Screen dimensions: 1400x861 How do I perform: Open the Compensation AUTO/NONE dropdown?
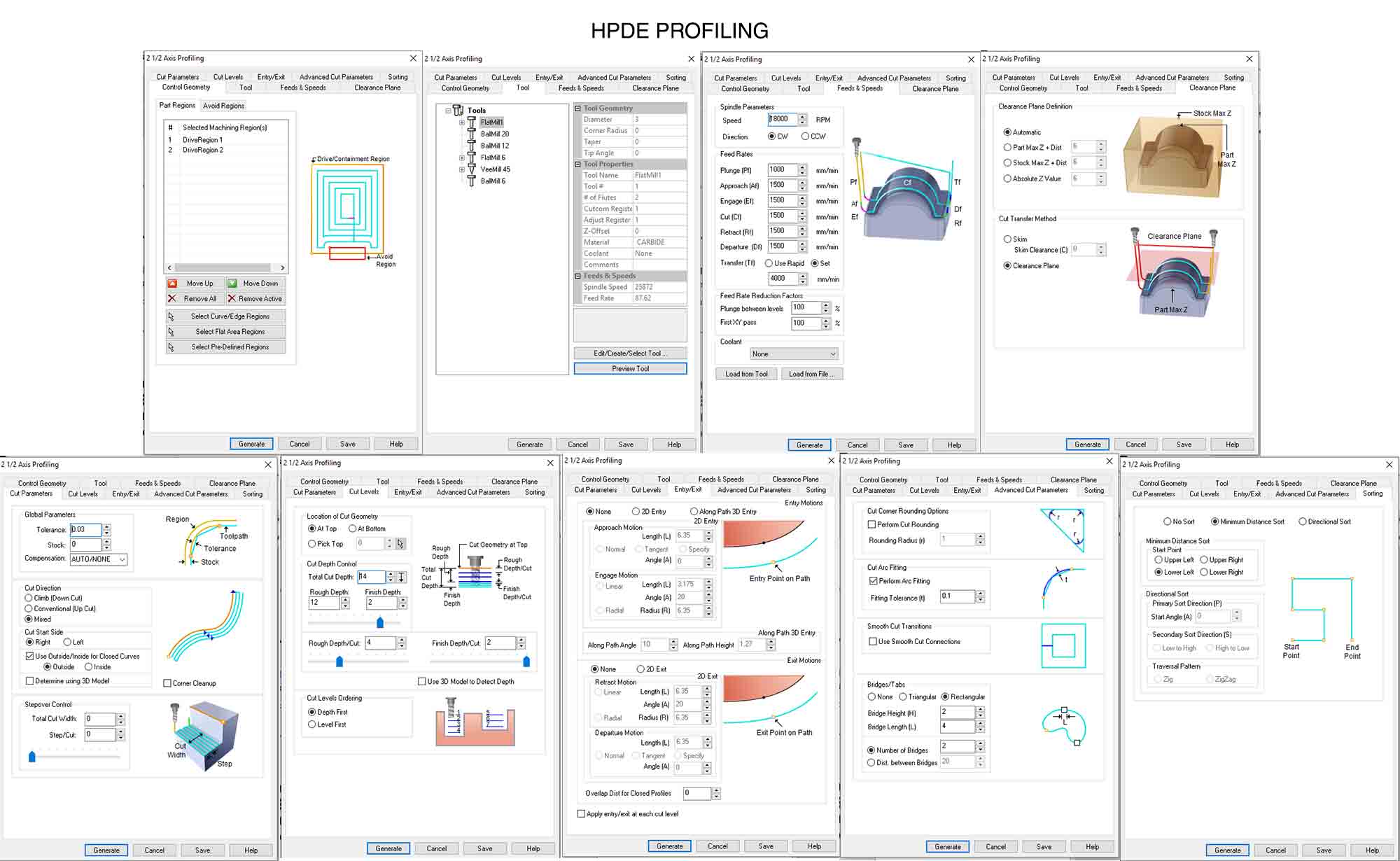(x=99, y=559)
